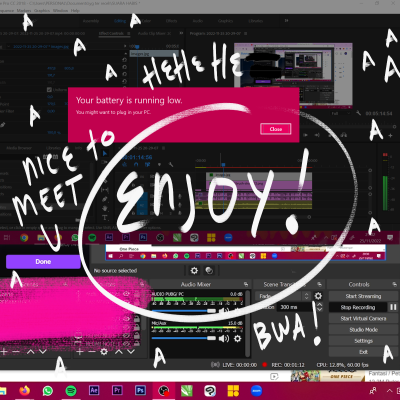
Task: Open Premiere Markers menu
Action: tap(24, 11)
